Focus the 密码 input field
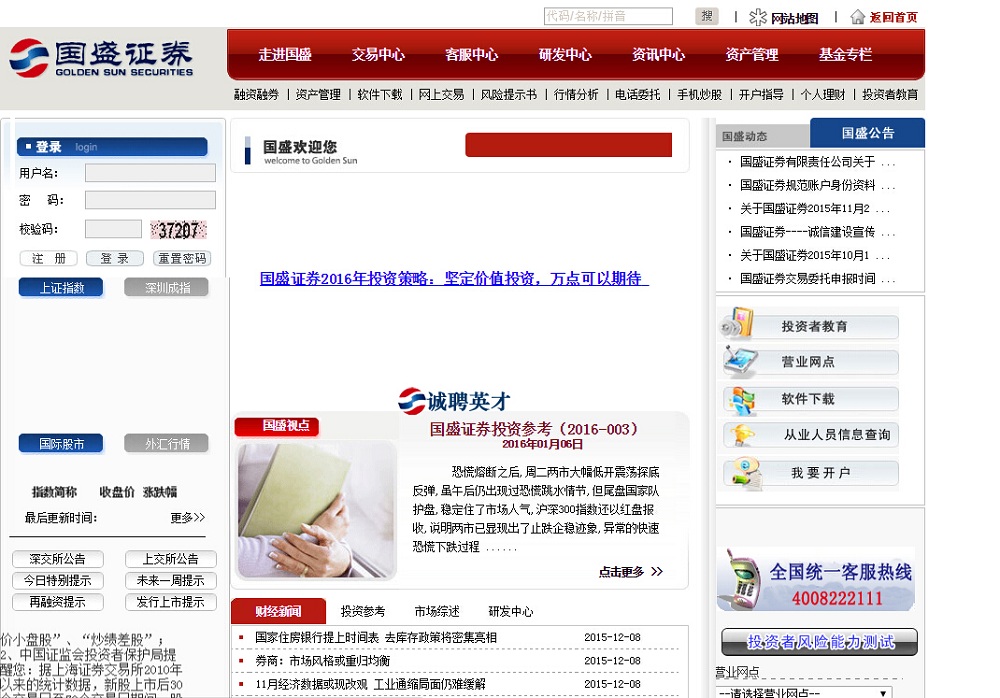The height and width of the screenshot is (698, 1000). click(151, 200)
